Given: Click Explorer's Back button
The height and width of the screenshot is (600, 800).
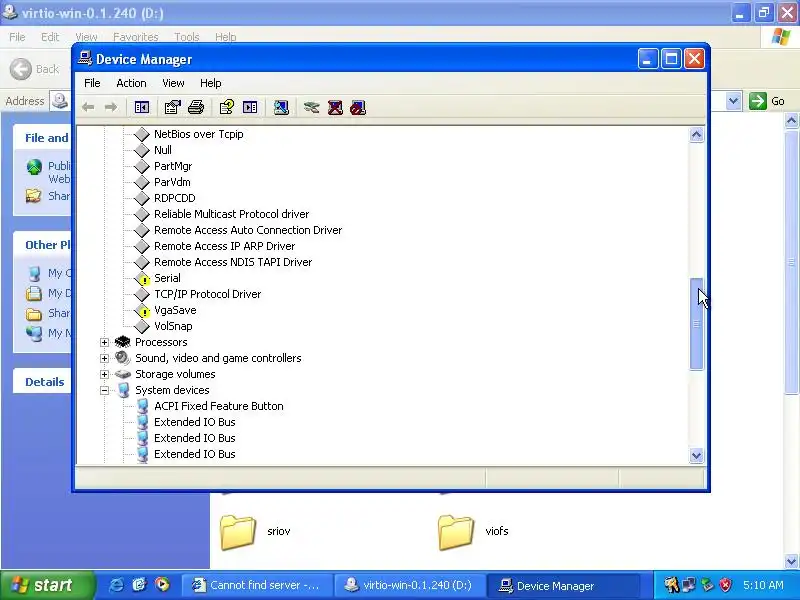Looking at the screenshot, I should pyautogui.click(x=35, y=69).
